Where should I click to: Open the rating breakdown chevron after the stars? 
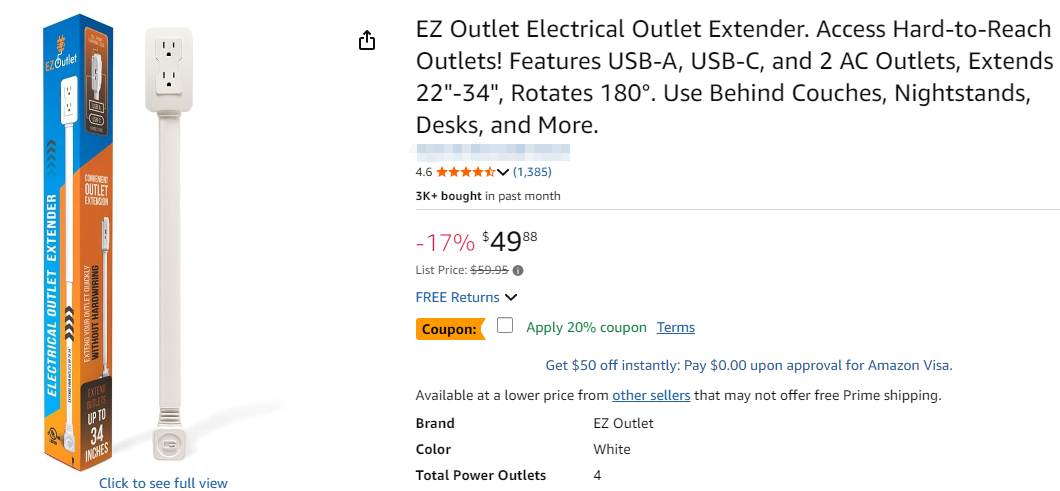(x=503, y=172)
